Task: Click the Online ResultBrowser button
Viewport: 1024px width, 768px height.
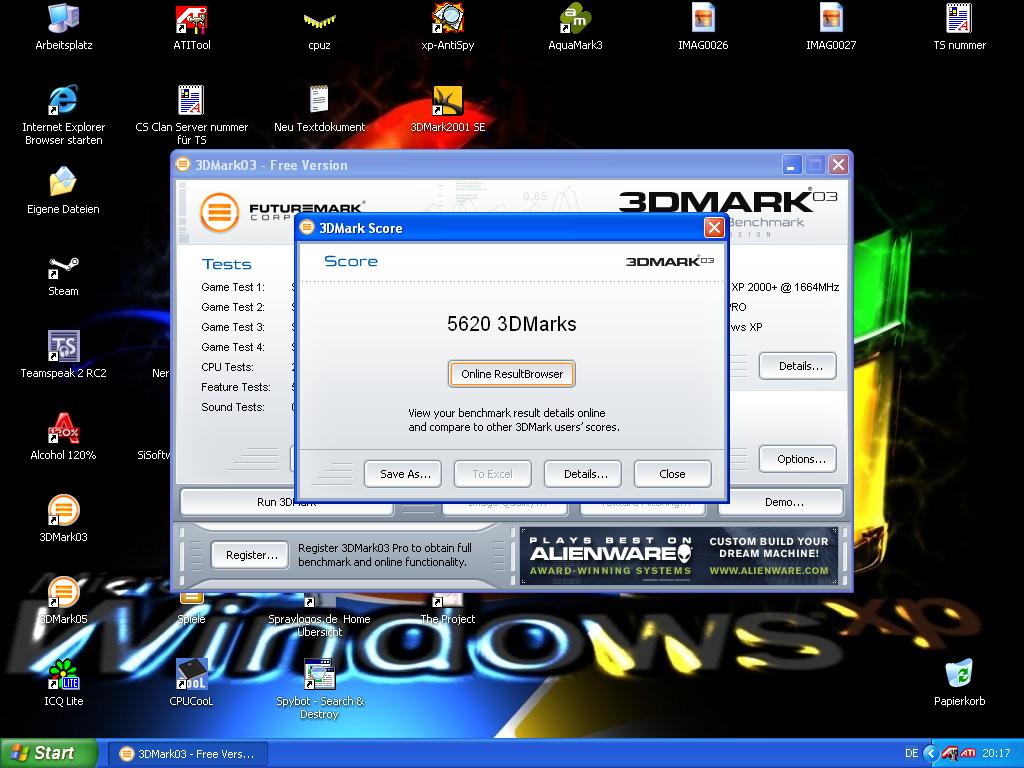Action: click(x=511, y=374)
